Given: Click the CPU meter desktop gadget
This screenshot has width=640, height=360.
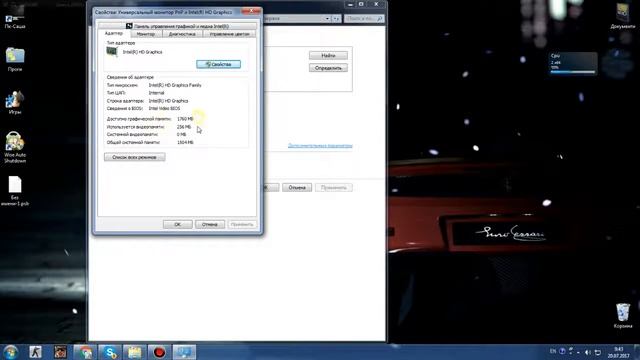Looking at the screenshot, I should coord(573,63).
